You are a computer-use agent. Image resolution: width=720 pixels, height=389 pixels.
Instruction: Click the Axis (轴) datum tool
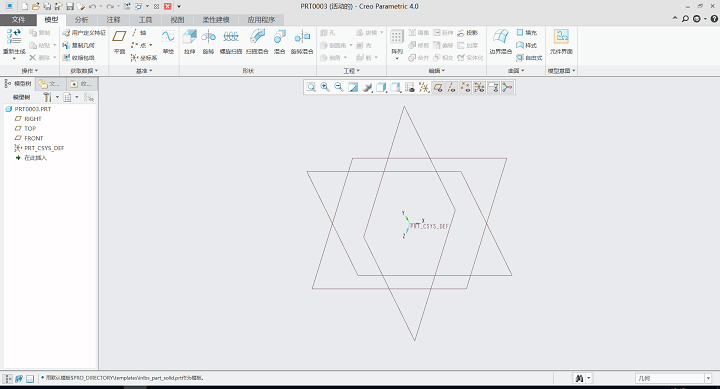(x=139, y=33)
